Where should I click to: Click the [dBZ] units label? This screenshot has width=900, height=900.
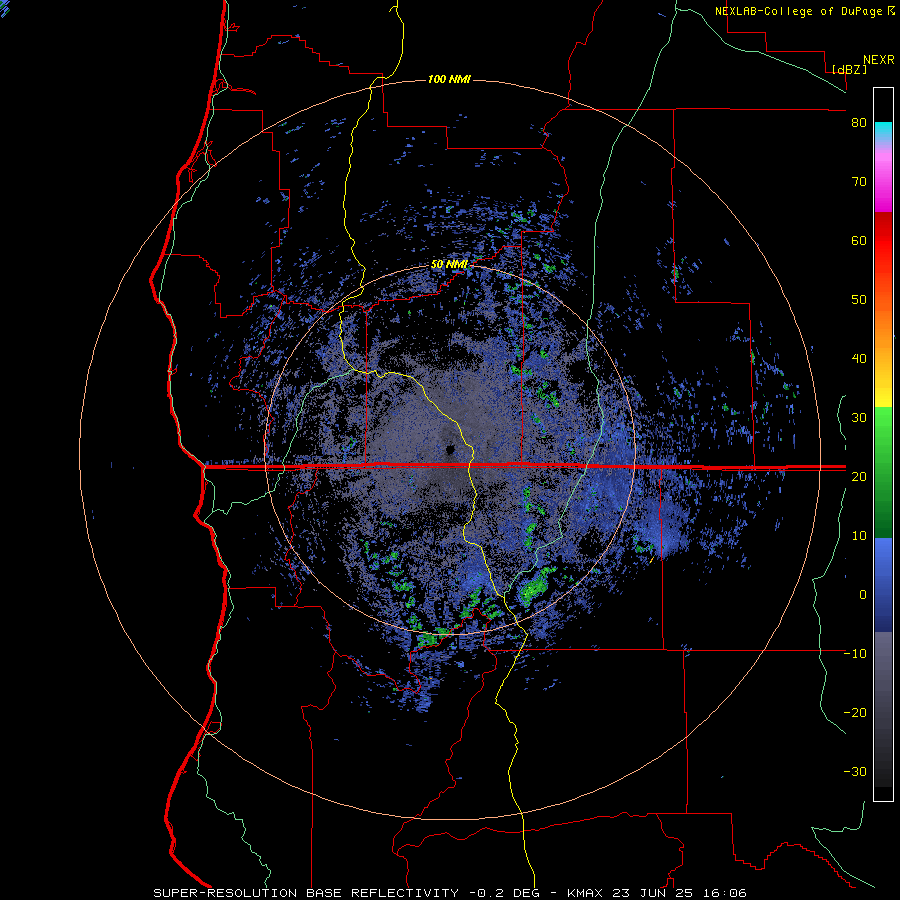[849, 70]
